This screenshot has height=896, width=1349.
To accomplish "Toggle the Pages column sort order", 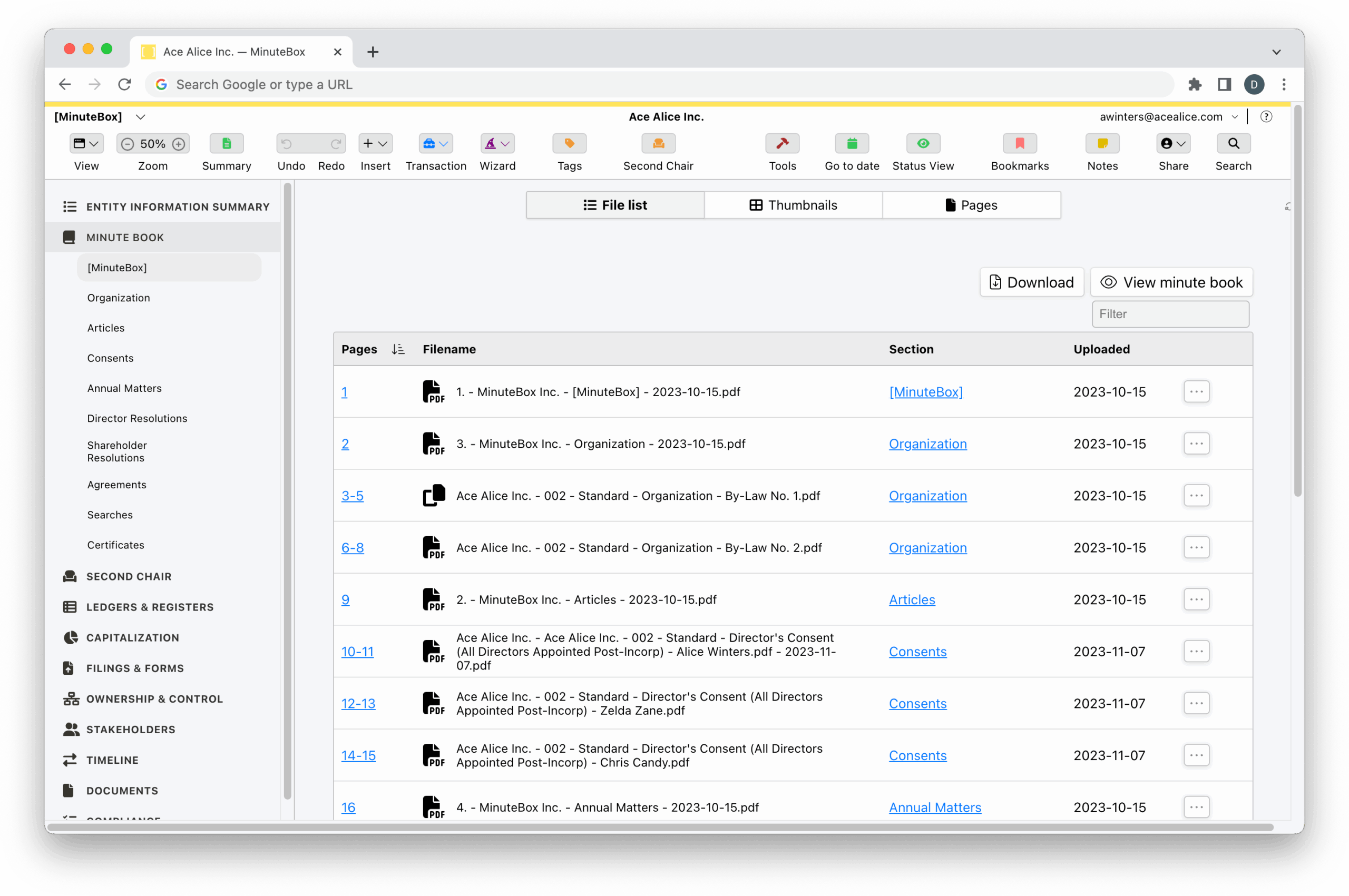I will point(398,349).
